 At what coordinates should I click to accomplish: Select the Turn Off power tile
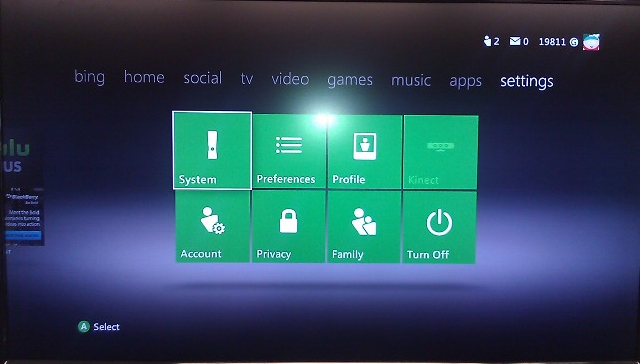pos(439,228)
